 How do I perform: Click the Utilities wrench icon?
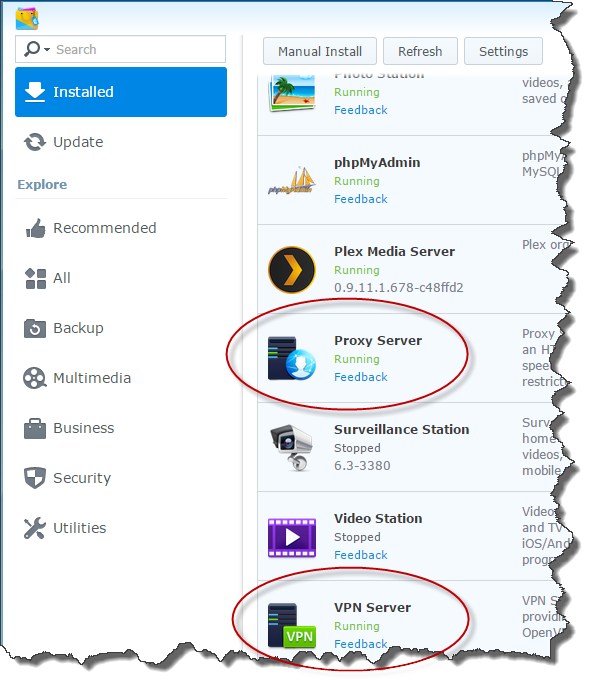[35, 528]
